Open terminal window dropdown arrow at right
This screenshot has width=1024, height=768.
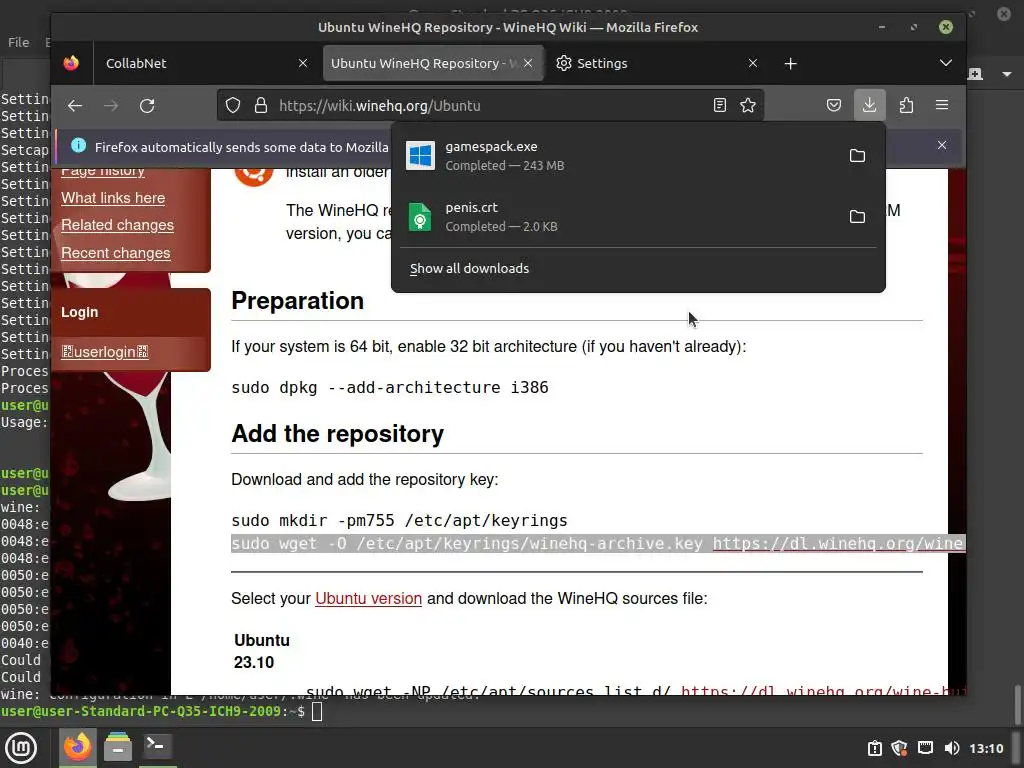tap(1006, 74)
